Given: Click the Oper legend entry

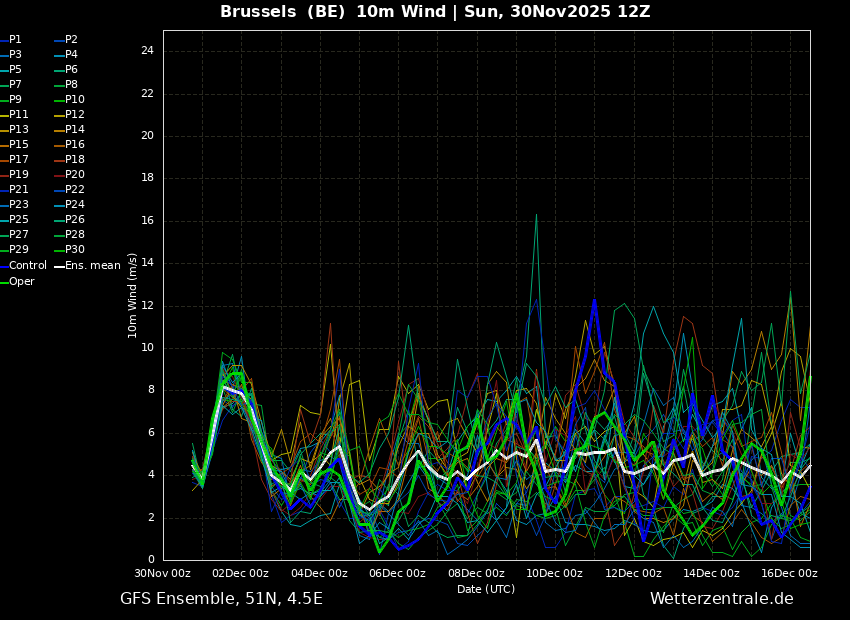Looking at the screenshot, I should pos(21,281).
